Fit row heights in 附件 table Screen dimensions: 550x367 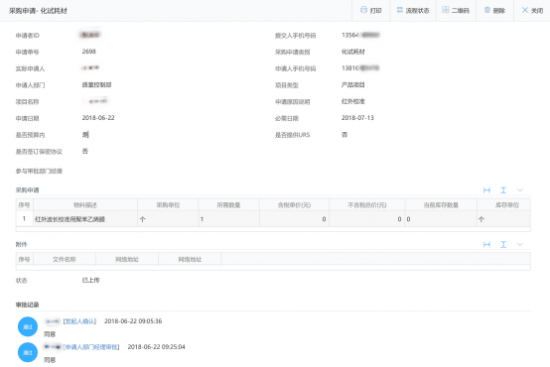503,245
